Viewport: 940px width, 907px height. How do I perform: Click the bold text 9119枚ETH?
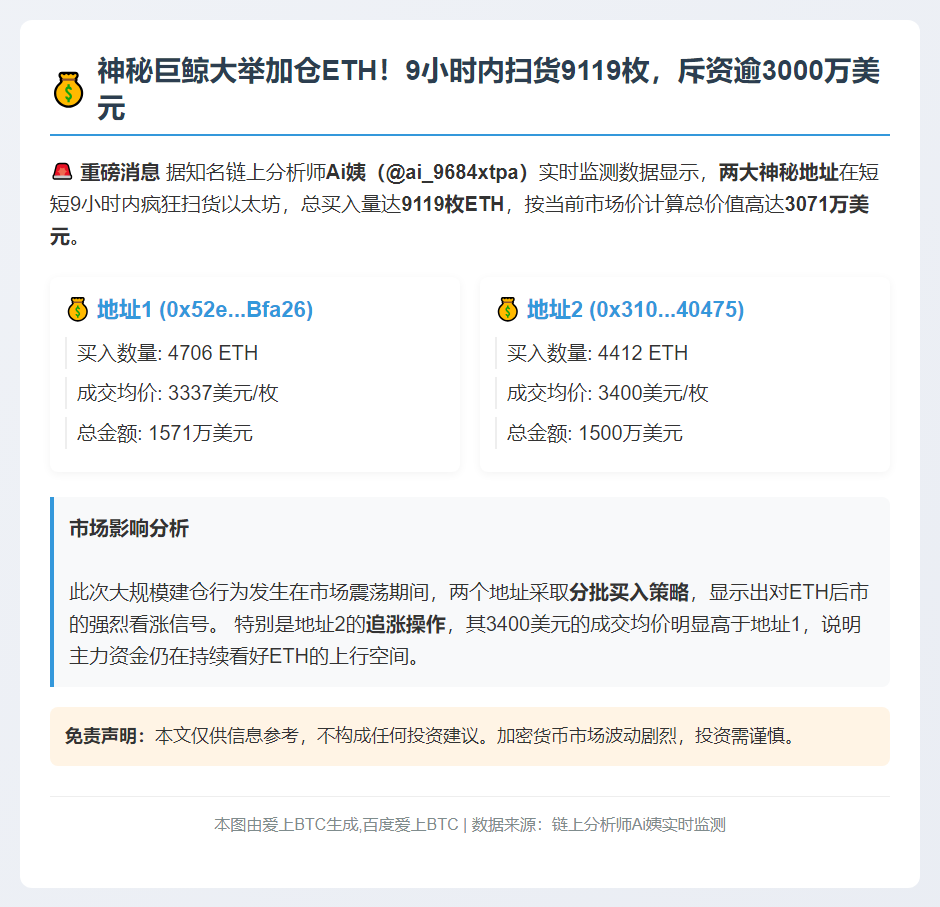click(453, 204)
